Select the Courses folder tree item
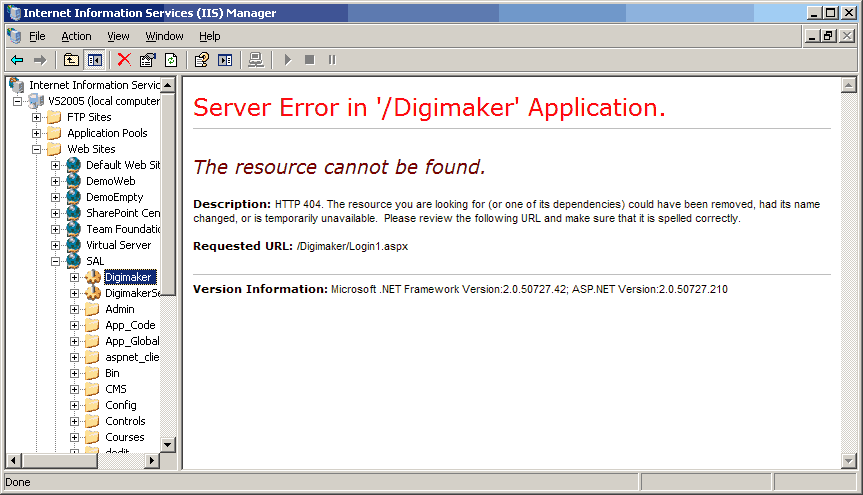Screen dimensions: 863x495 point(124,437)
